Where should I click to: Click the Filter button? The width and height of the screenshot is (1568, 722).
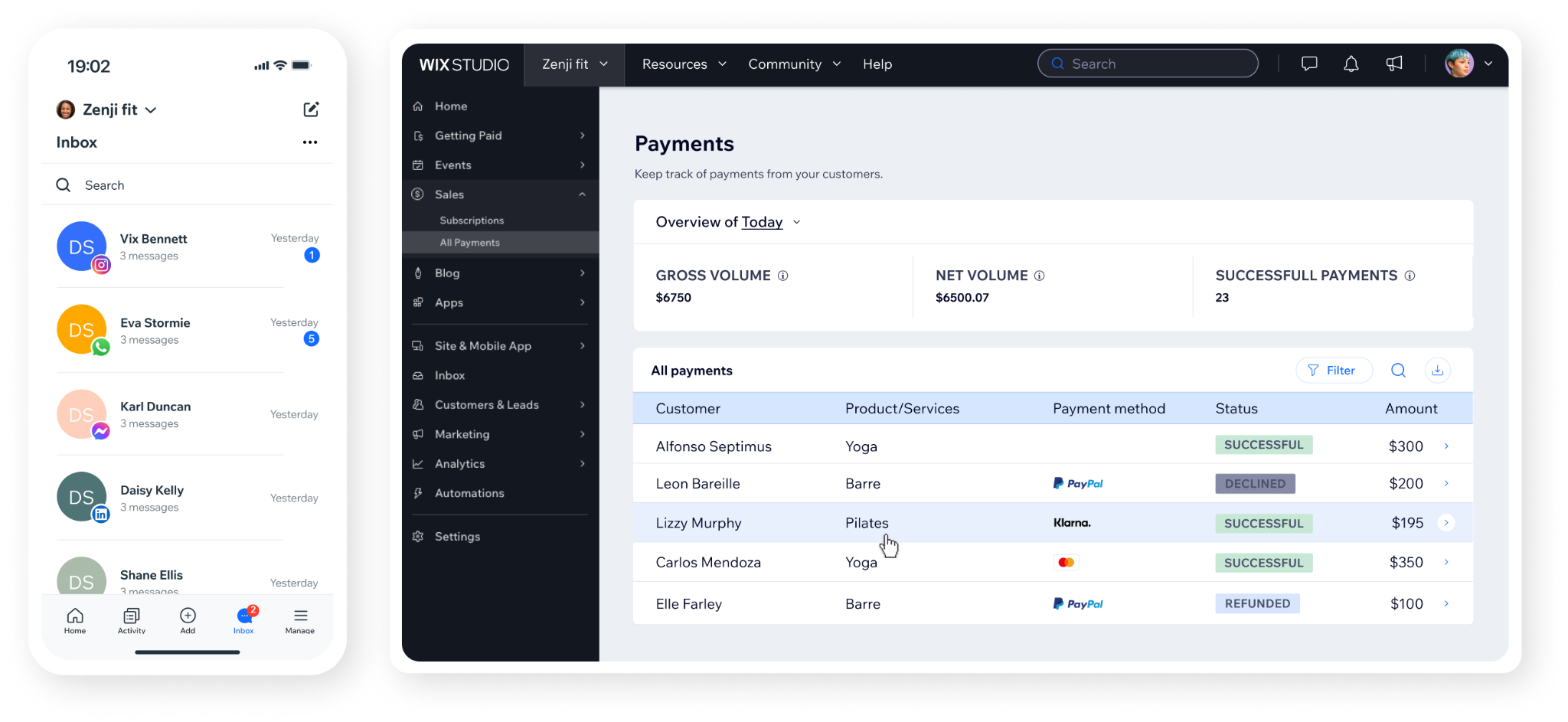(1333, 371)
